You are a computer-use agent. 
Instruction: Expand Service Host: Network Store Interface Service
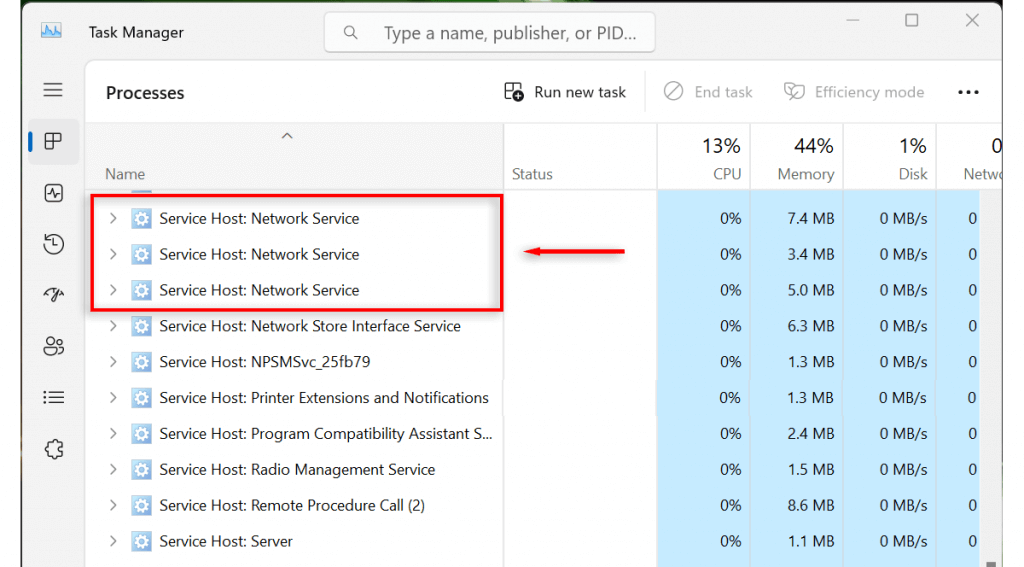(x=113, y=326)
